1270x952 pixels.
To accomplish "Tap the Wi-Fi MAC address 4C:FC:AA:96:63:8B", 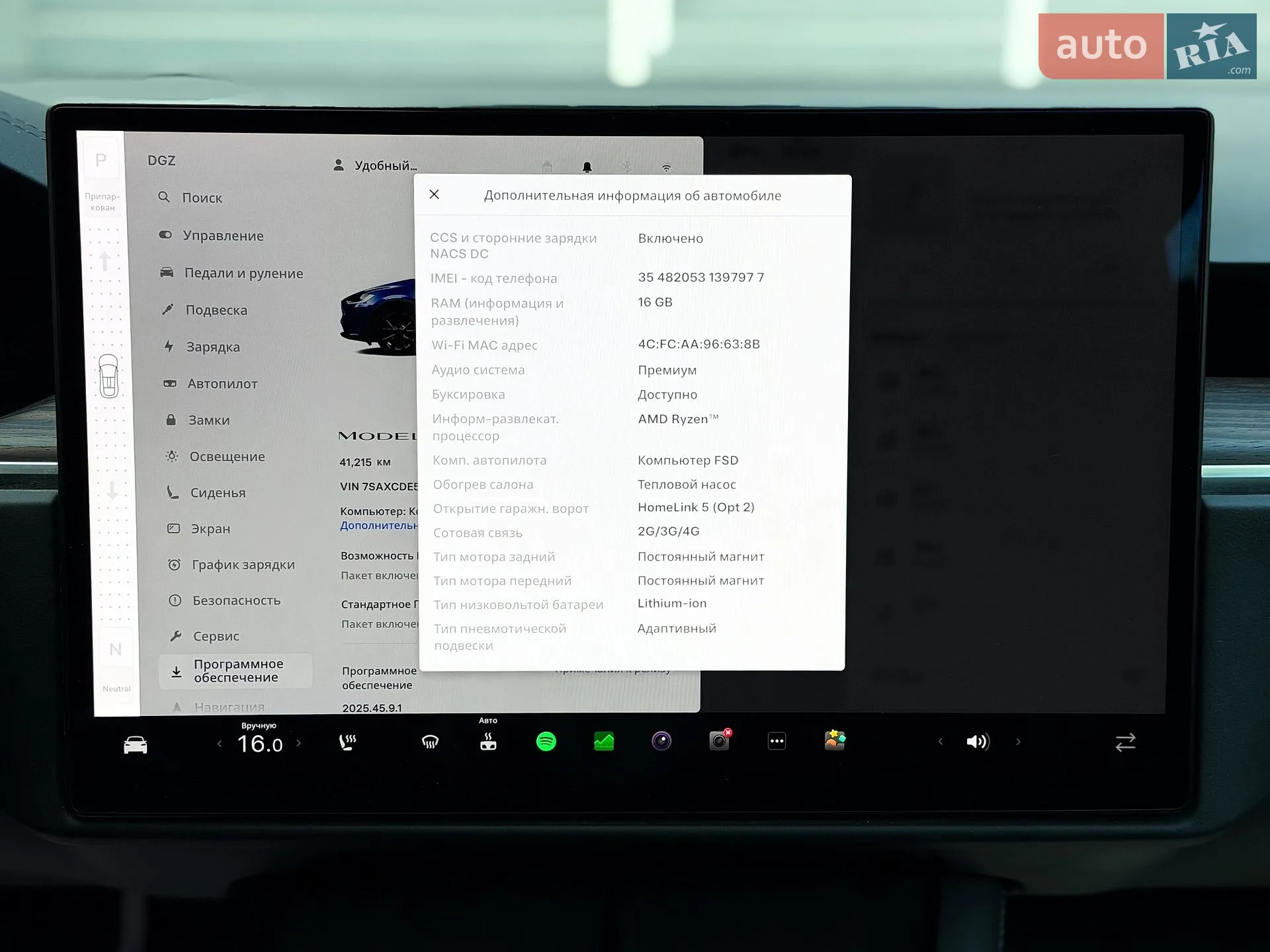I will [x=698, y=344].
